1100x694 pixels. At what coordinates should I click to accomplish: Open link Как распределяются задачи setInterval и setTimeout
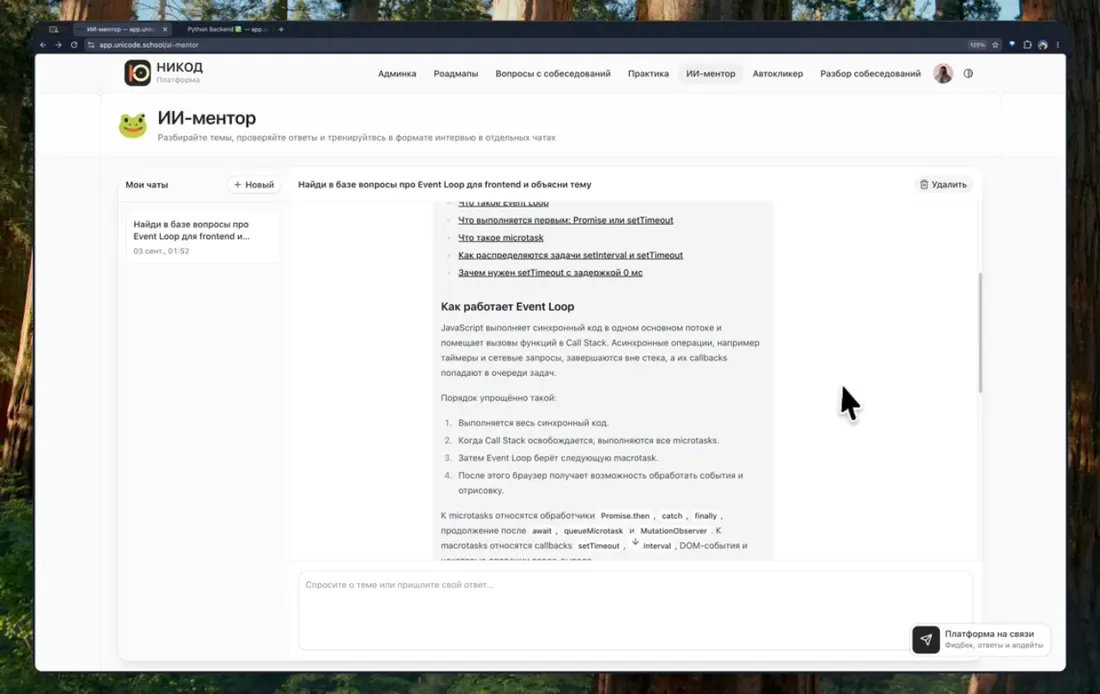point(570,255)
